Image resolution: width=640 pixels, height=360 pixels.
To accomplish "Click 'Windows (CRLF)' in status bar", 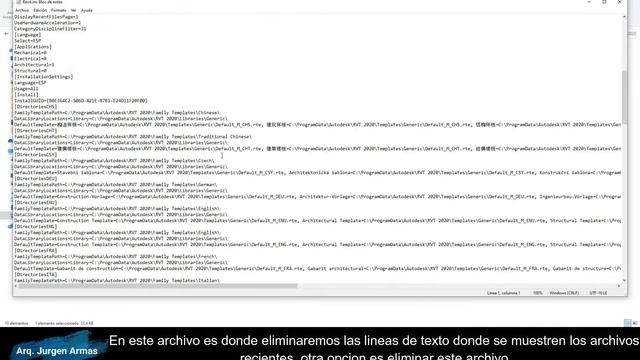I will coord(564,293).
